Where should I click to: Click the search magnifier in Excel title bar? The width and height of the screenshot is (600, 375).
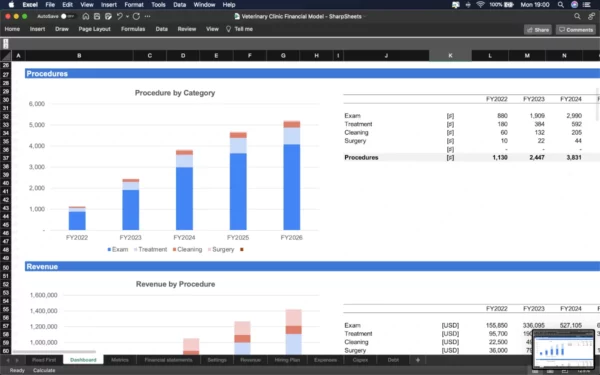point(577,16)
